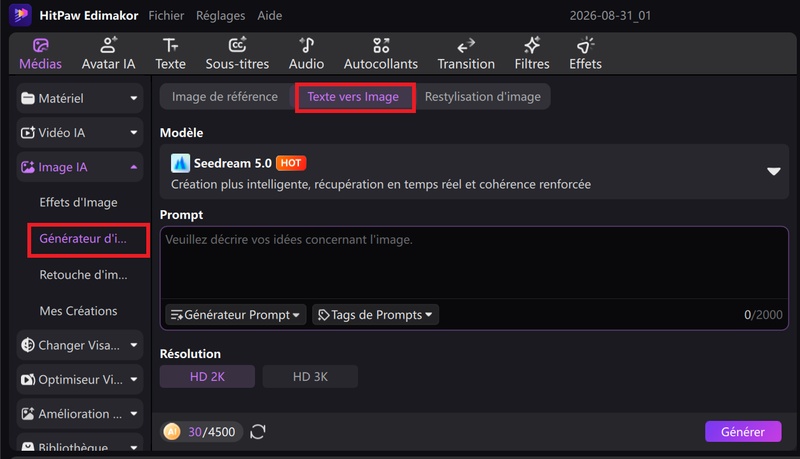800x459 pixels.
Task: Click the Optimiseur Vi... icon
Action: [x=28, y=379]
